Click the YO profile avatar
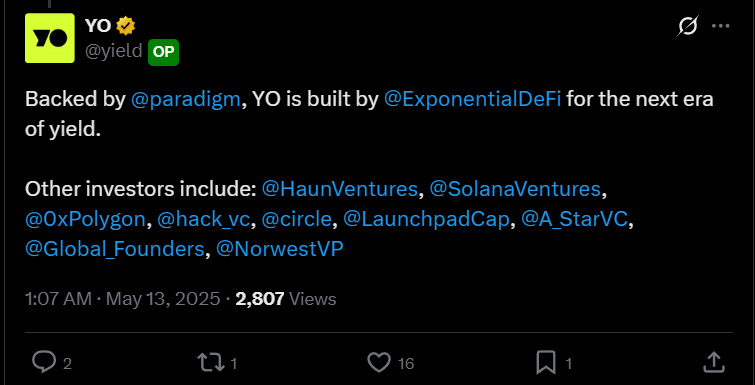The height and width of the screenshot is (385, 755). pyautogui.click(x=50, y=38)
